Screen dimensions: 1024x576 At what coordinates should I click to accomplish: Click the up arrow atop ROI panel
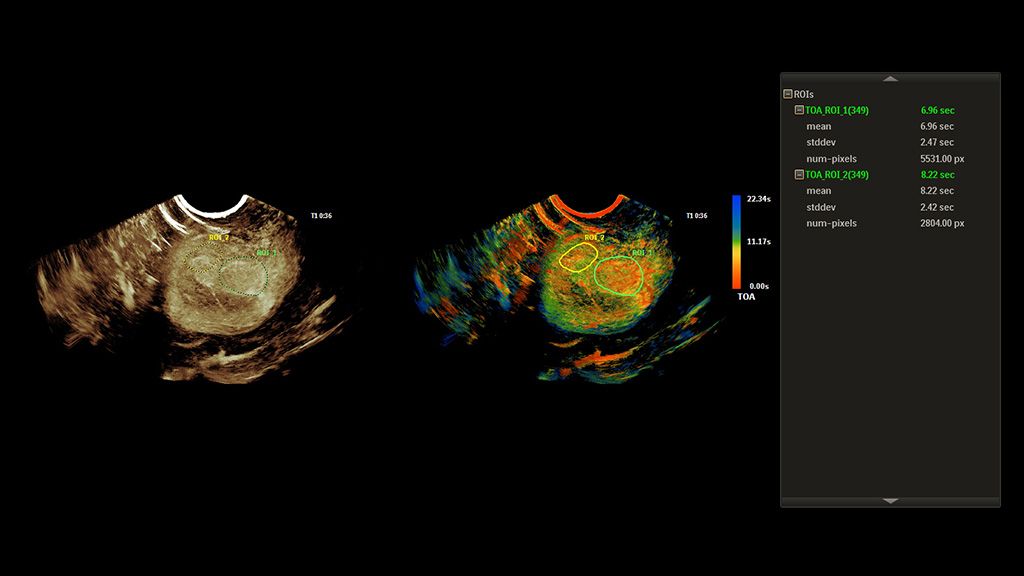coord(890,78)
